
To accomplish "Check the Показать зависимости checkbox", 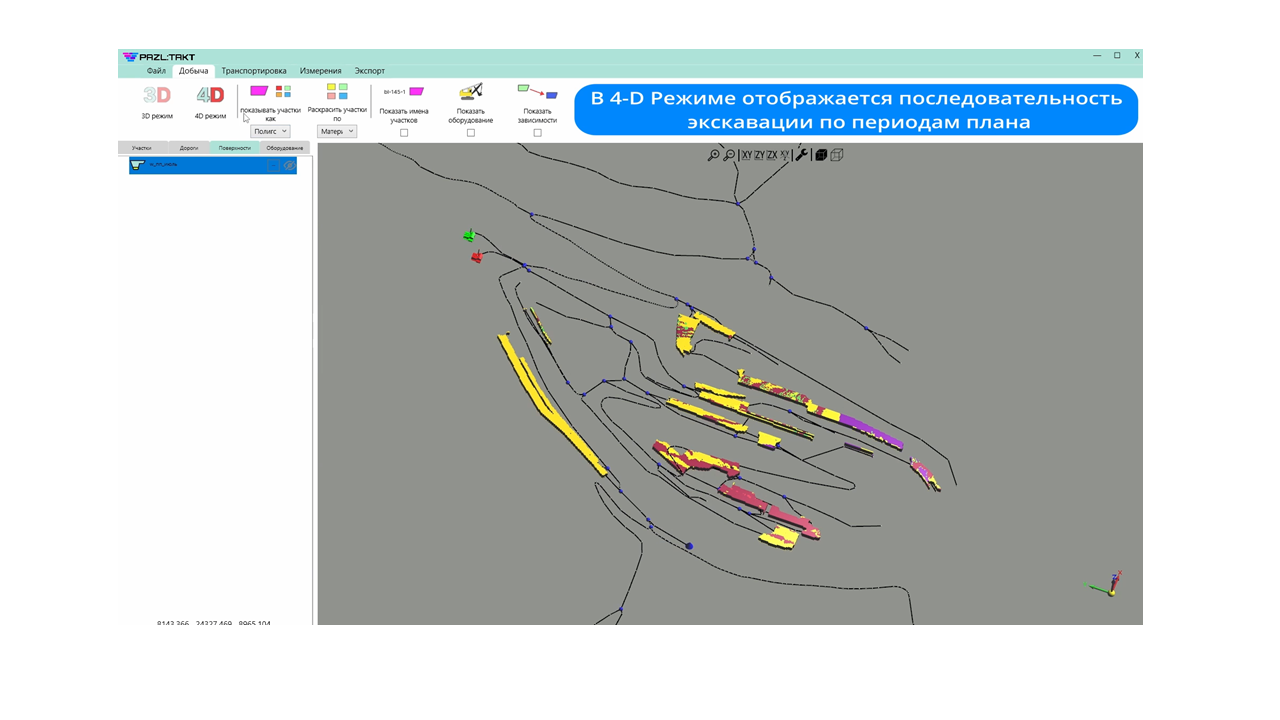I will 537,133.
